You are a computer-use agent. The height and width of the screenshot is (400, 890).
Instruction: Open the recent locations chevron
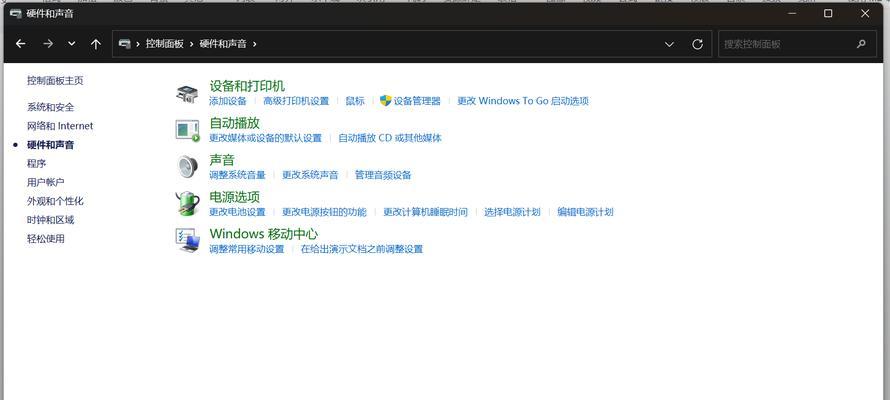pyautogui.click(x=72, y=44)
